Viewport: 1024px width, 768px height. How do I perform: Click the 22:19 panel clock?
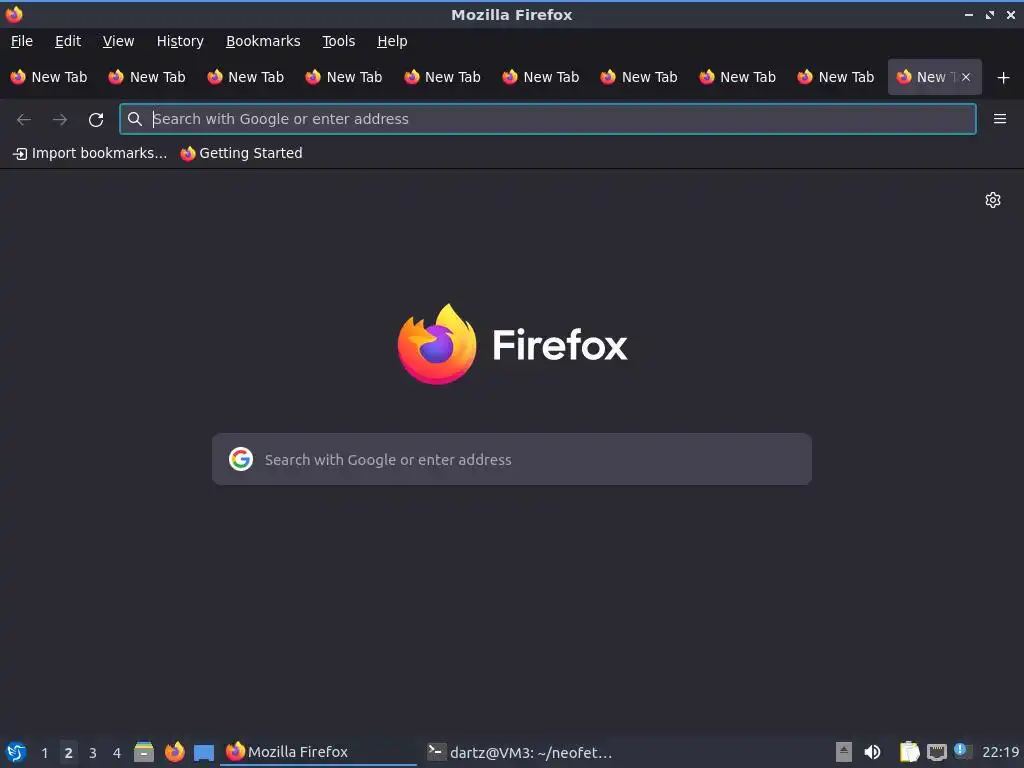(x=1000, y=752)
